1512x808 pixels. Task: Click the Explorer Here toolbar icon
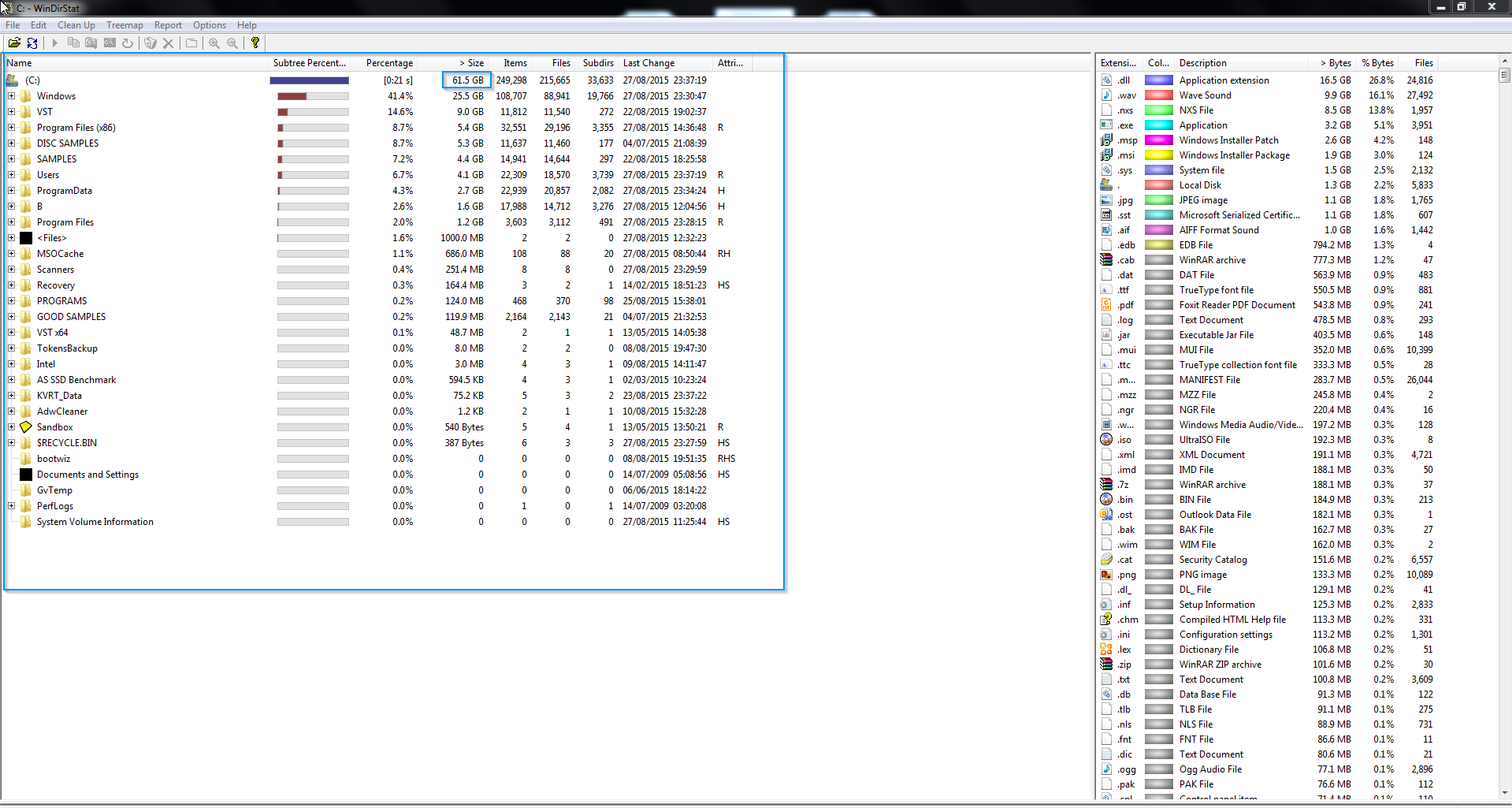(91, 43)
